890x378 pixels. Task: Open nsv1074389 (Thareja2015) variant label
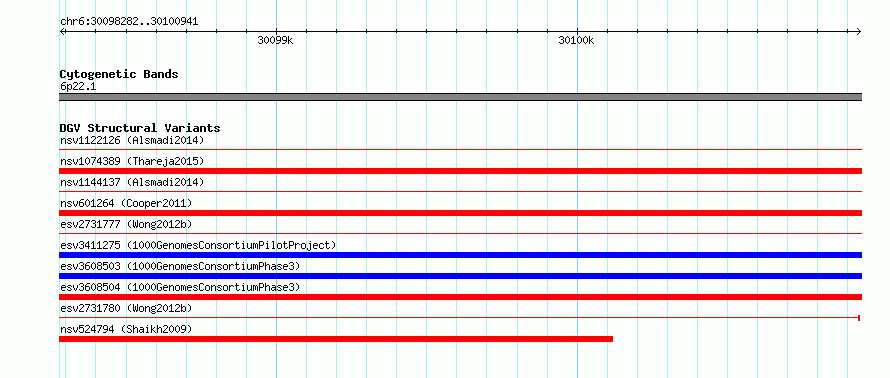pos(132,161)
